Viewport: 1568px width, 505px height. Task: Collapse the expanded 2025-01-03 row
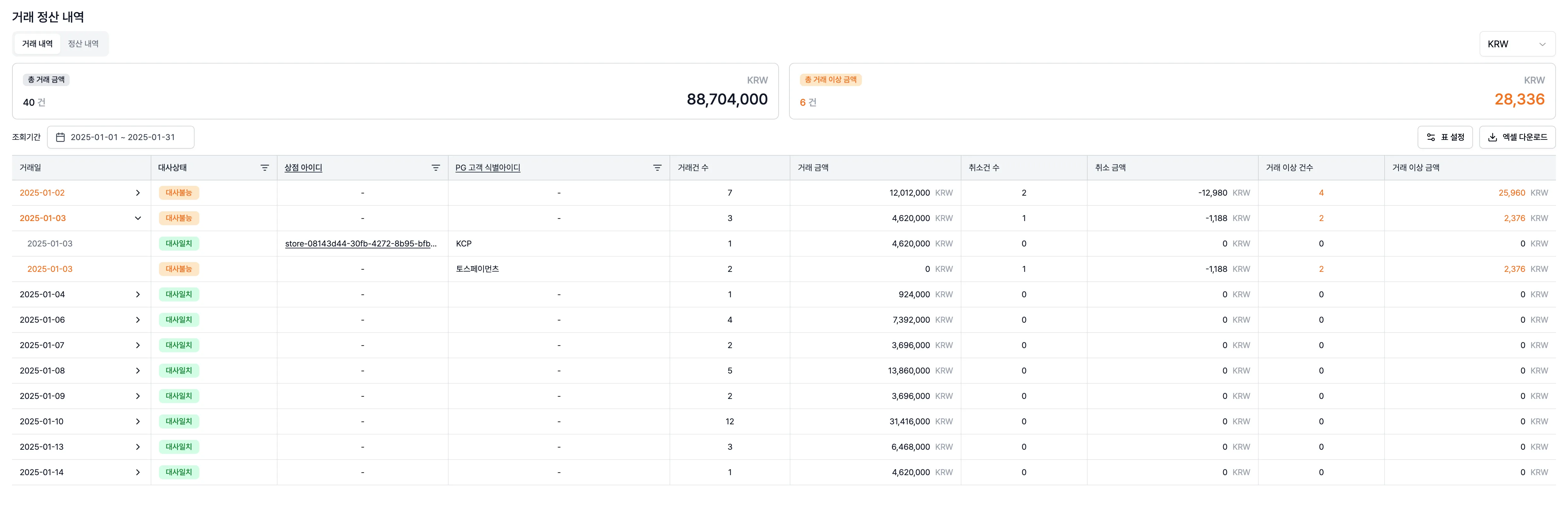pyautogui.click(x=138, y=219)
